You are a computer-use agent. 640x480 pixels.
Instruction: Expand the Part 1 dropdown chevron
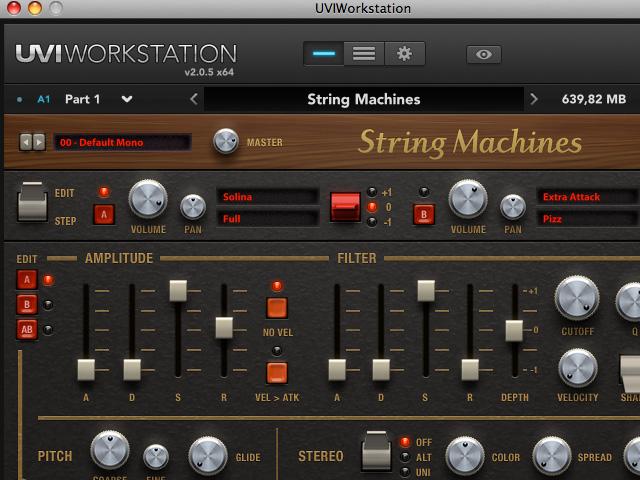click(127, 99)
